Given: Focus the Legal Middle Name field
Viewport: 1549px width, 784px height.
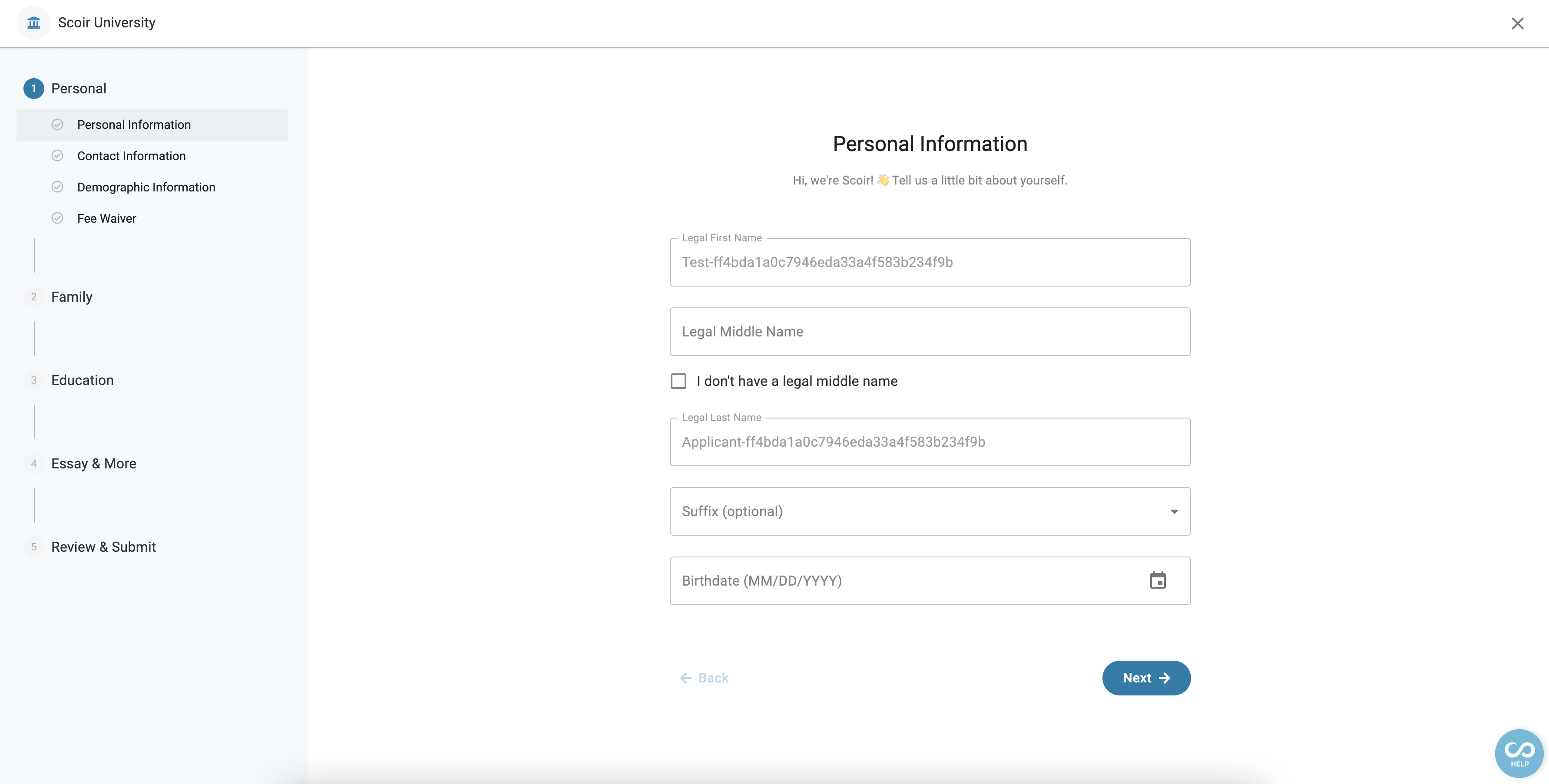Looking at the screenshot, I should pyautogui.click(x=930, y=332).
